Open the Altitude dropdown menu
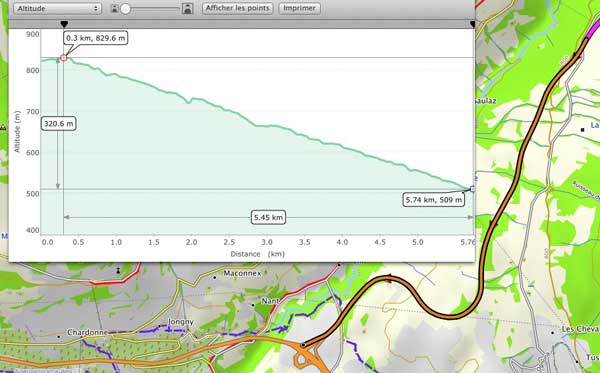Screen dimensions: 600x373 [x=57, y=8]
